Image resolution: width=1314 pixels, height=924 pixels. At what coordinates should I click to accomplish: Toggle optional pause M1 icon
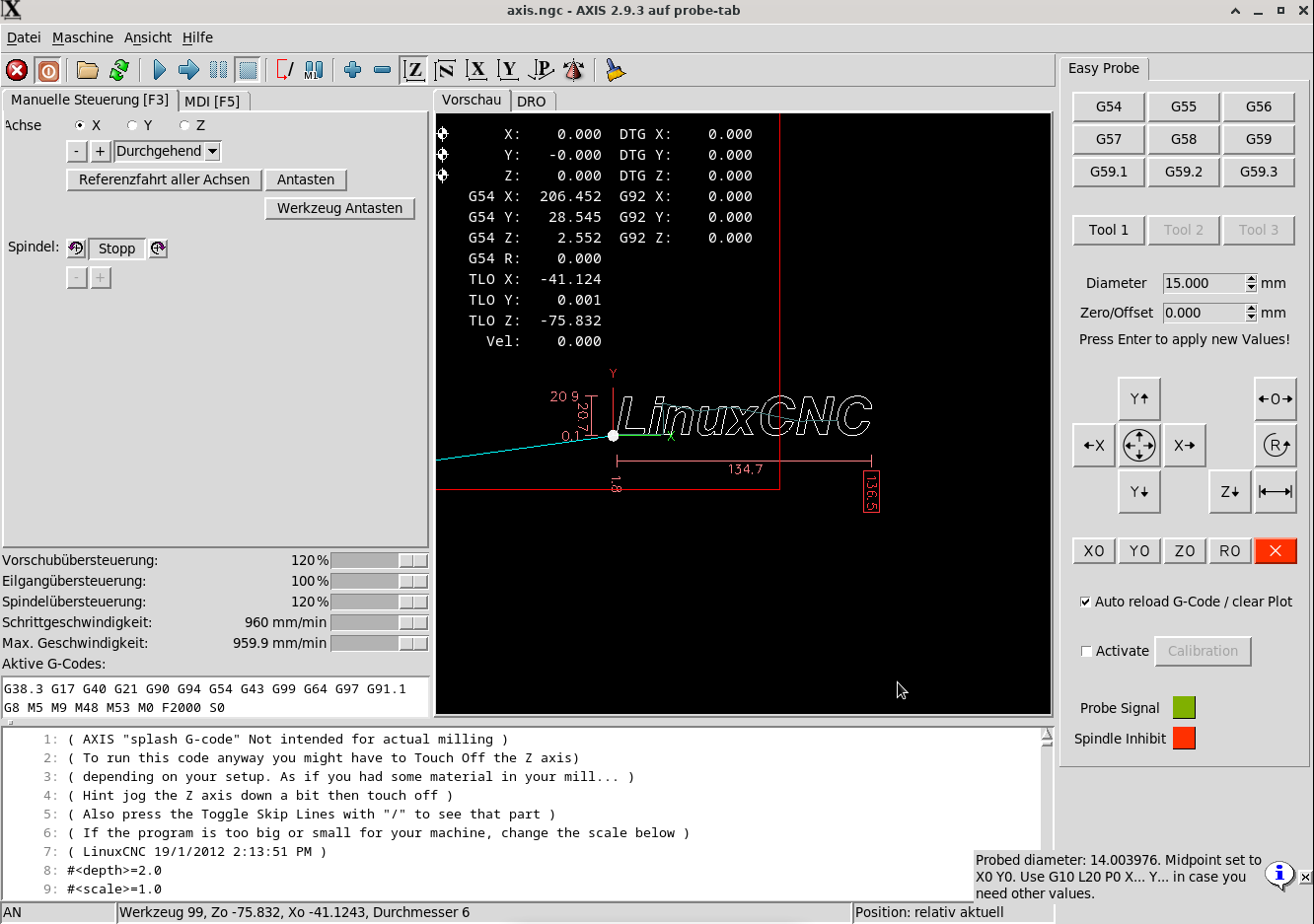(x=314, y=70)
